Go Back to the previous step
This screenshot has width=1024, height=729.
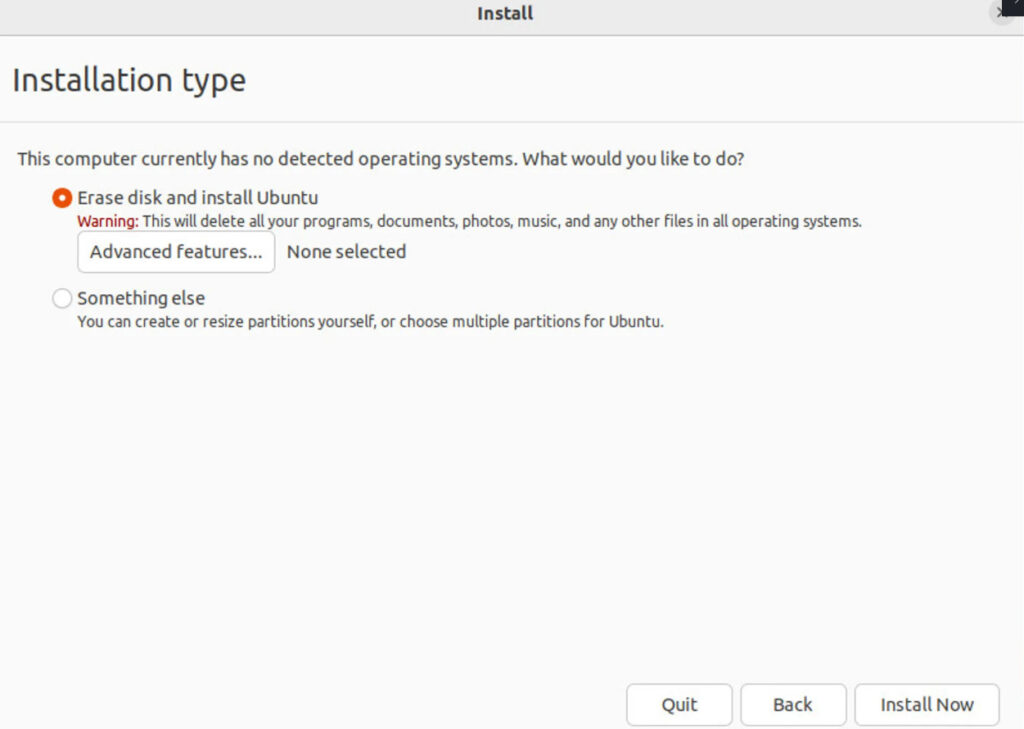tap(793, 705)
